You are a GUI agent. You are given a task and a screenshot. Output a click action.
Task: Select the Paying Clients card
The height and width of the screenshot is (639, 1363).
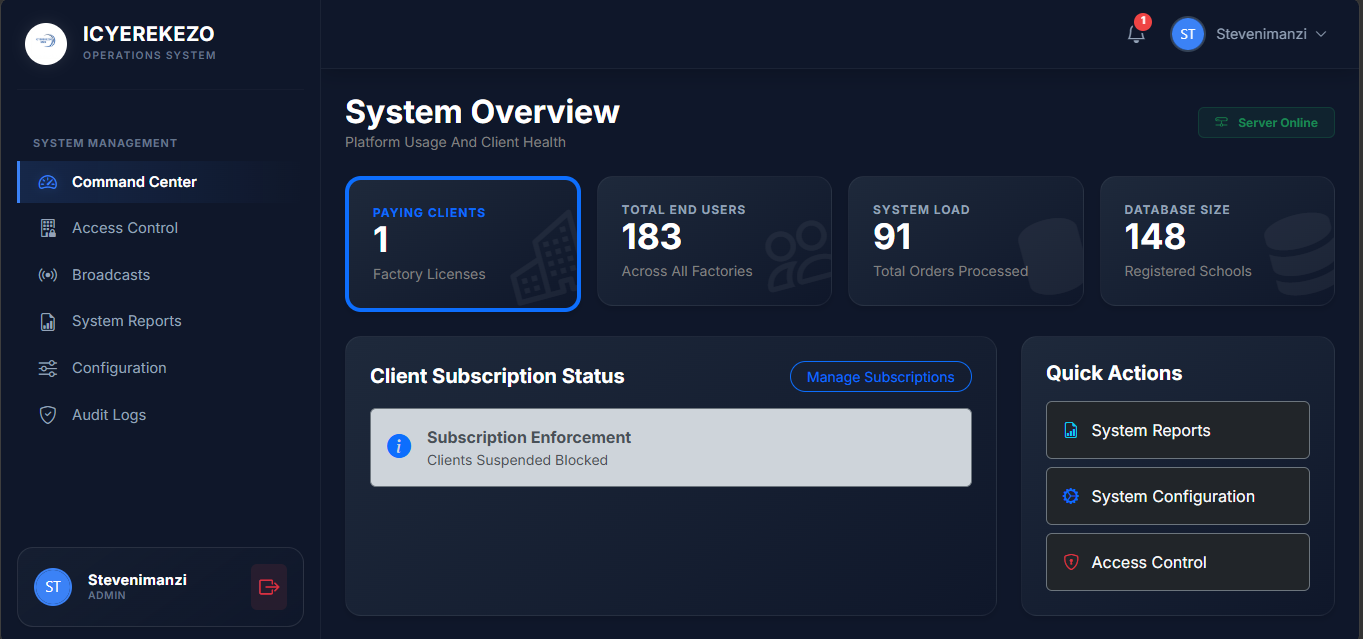click(x=463, y=244)
